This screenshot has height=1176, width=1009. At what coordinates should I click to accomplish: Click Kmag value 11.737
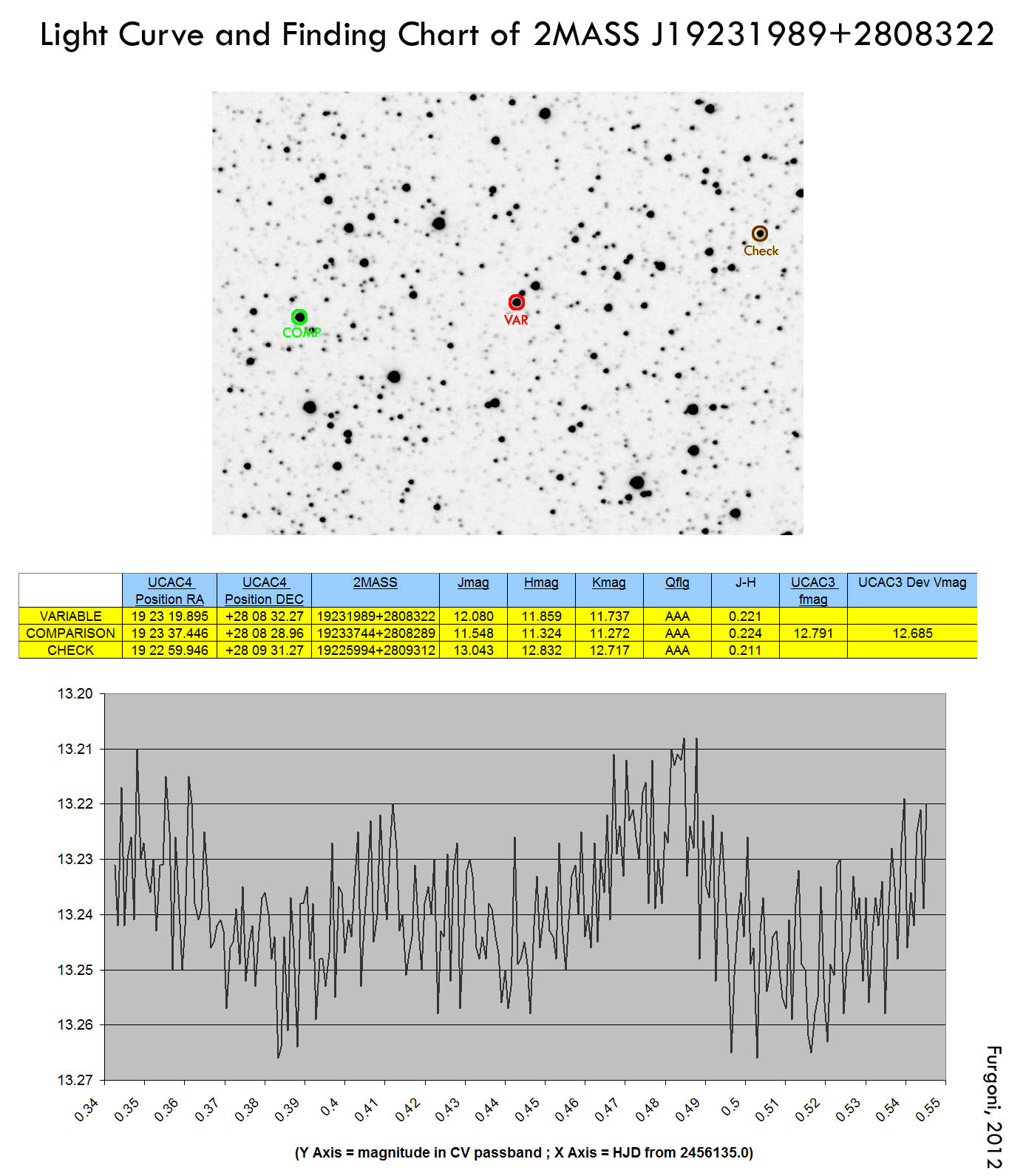[609, 616]
